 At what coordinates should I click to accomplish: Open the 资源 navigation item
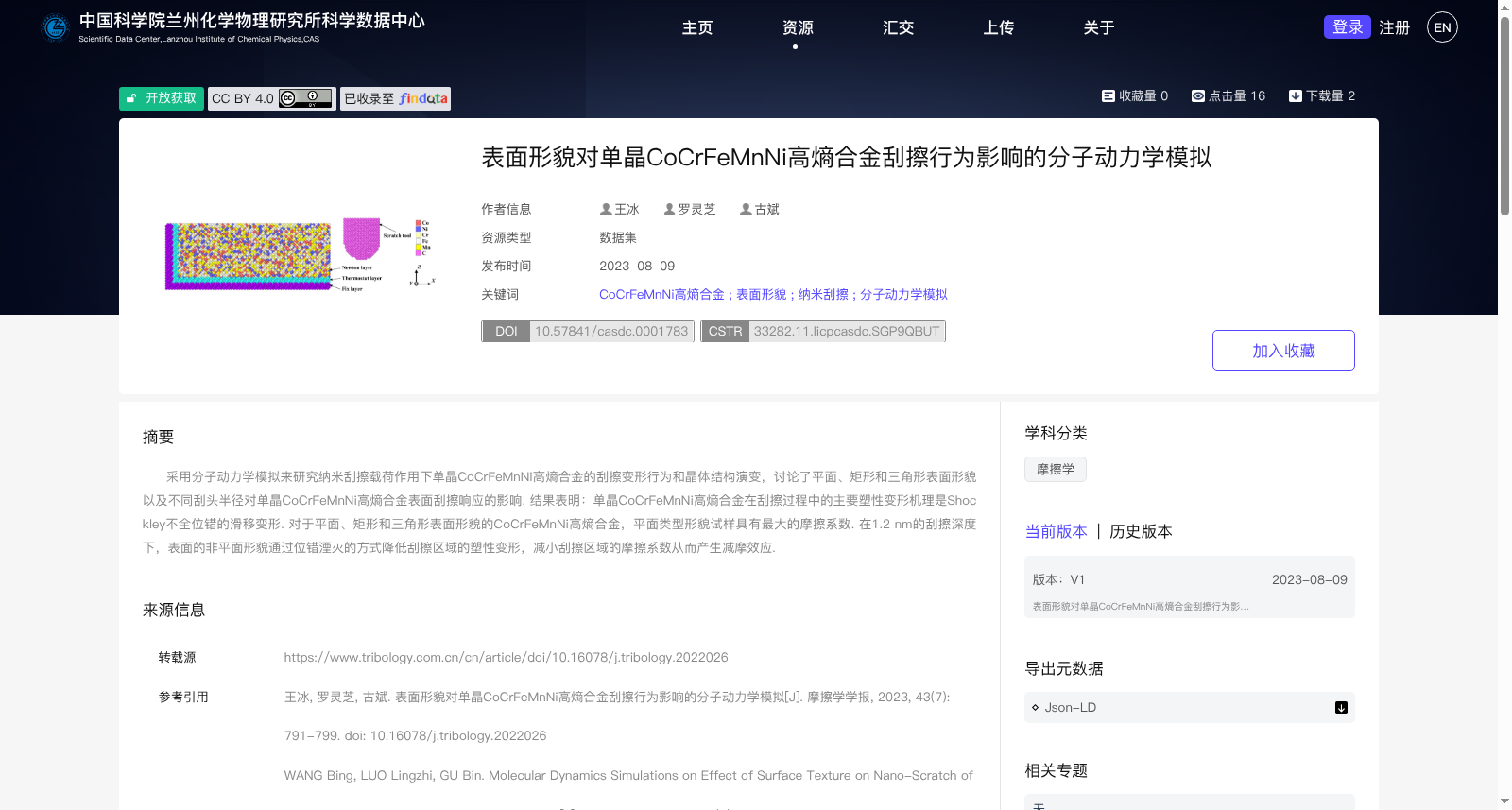pos(798,27)
